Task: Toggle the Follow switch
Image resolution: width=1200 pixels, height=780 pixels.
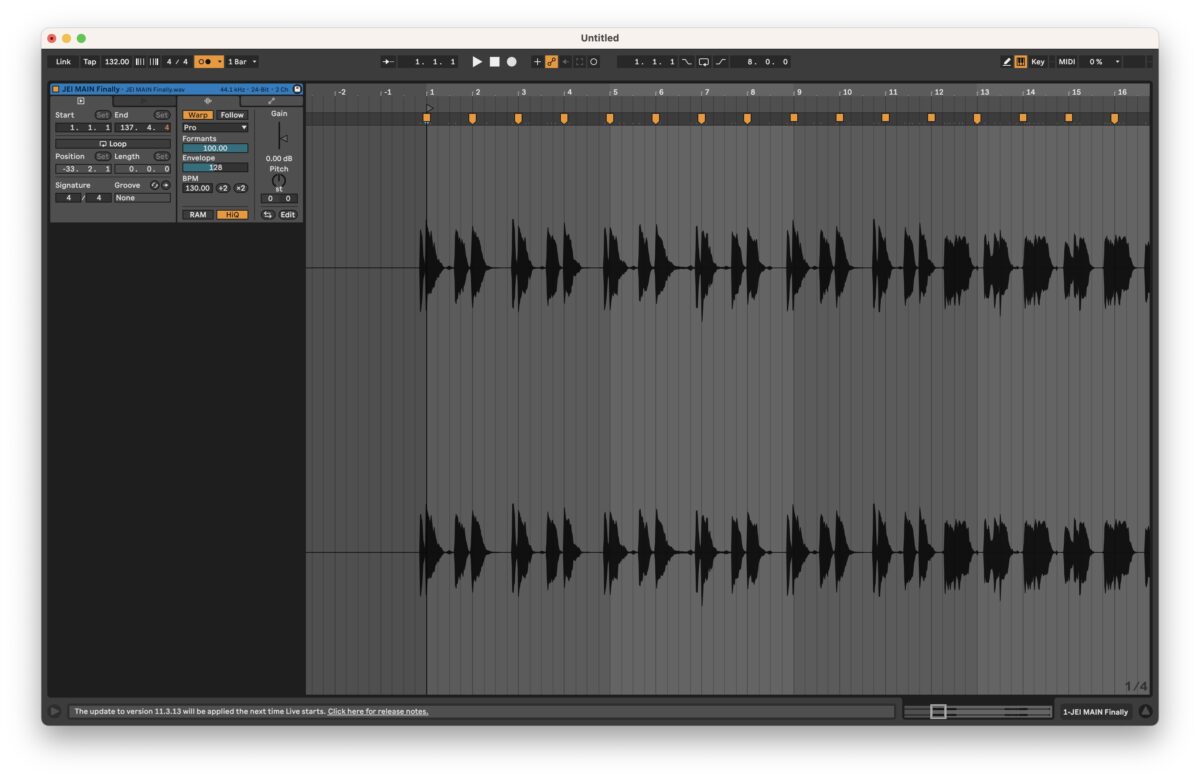Action: (x=232, y=115)
